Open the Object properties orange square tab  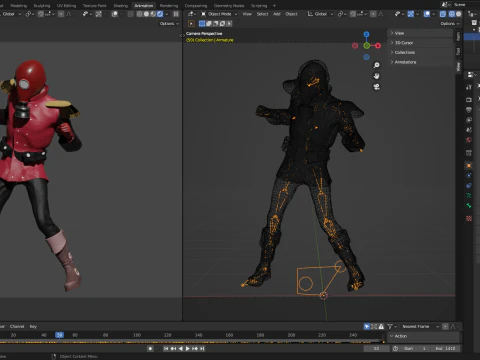click(469, 165)
